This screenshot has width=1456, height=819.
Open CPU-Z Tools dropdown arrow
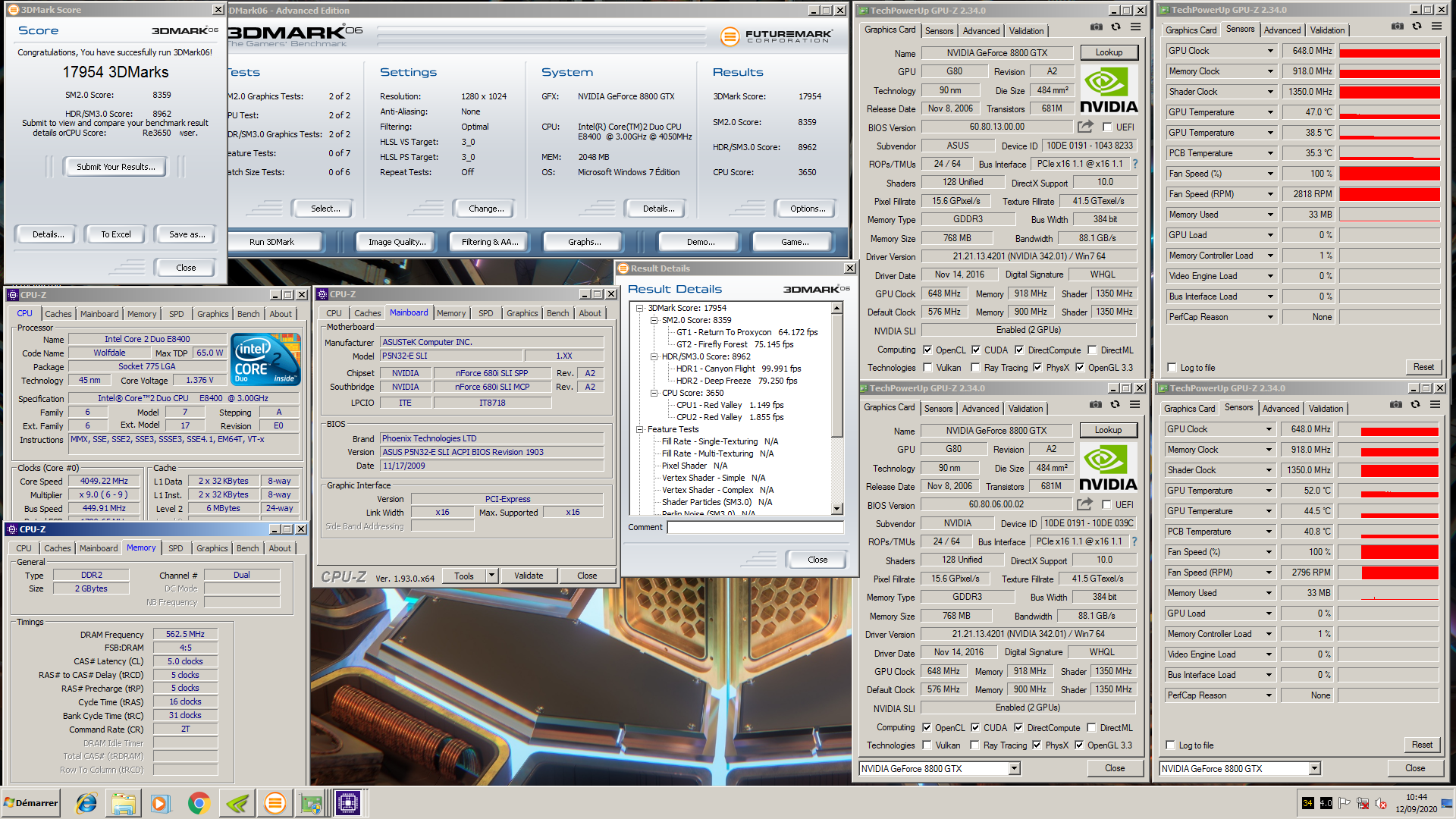click(491, 576)
